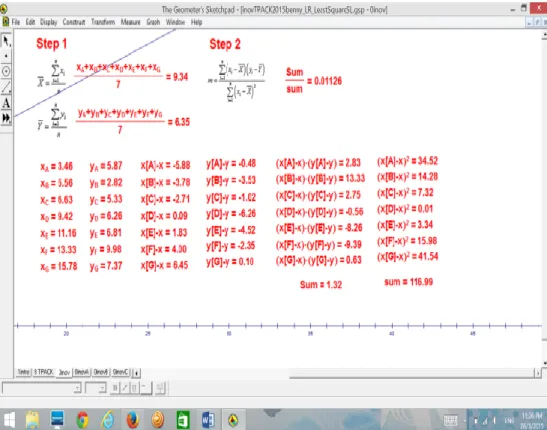Select measurement yD = 6.26
This screenshot has height=430, width=547.
pos(106,216)
